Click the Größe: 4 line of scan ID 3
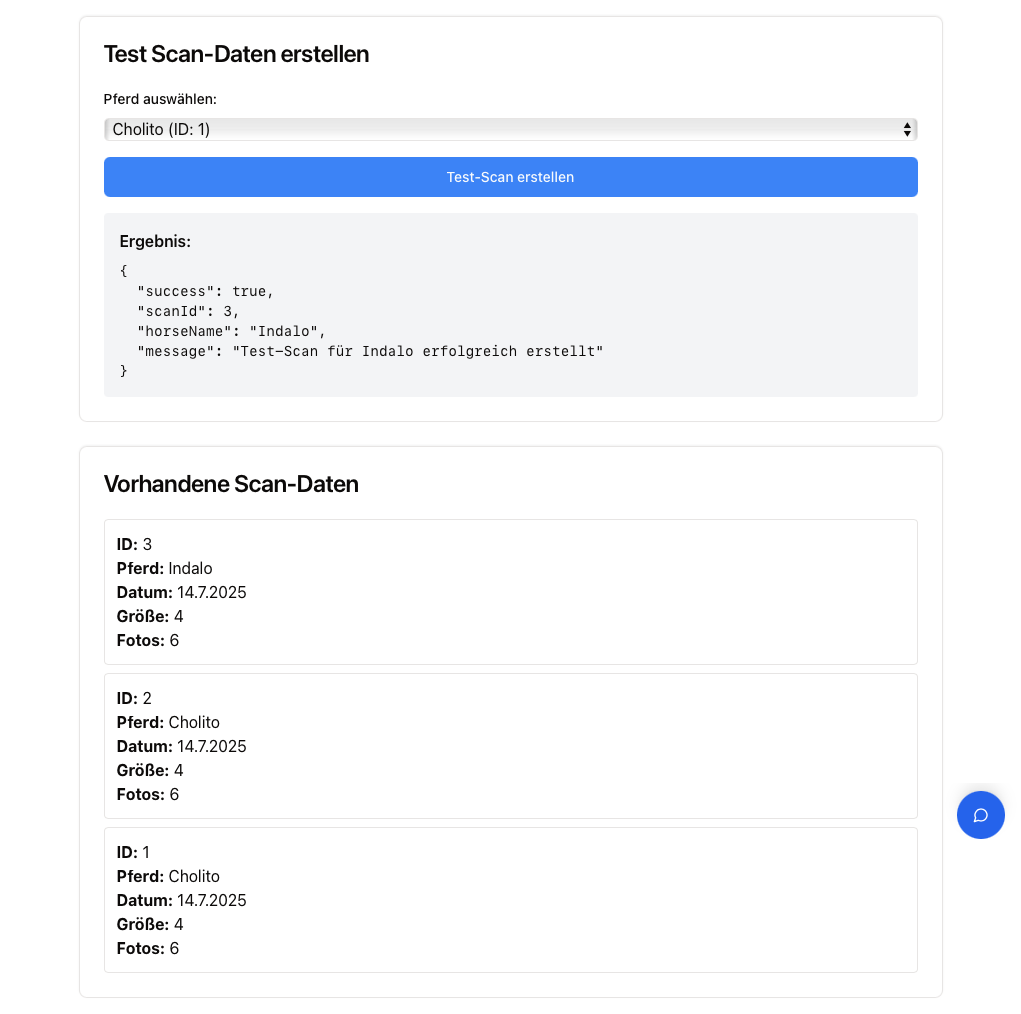 pyautogui.click(x=150, y=616)
